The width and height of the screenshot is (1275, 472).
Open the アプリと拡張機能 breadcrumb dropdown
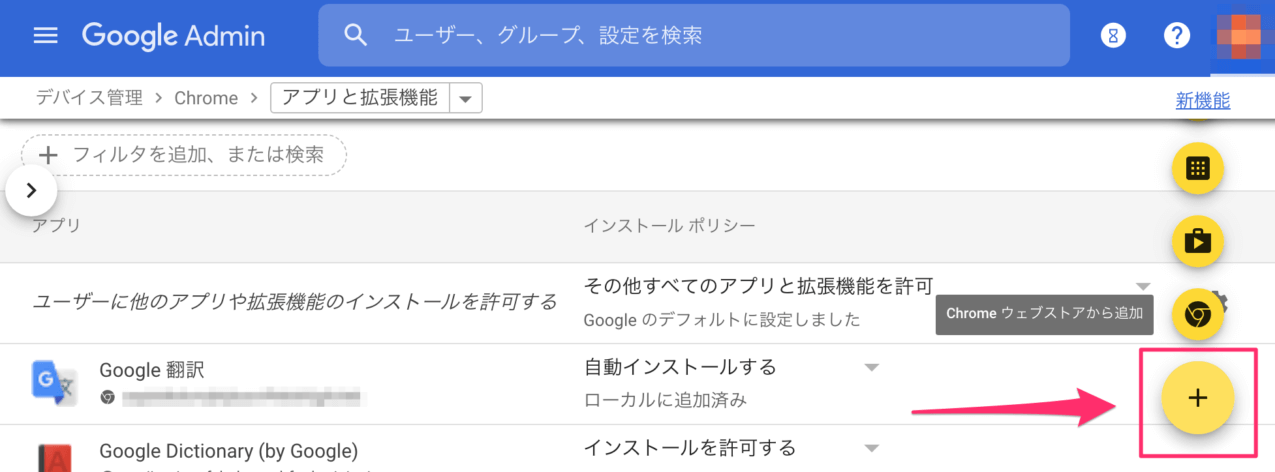466,98
